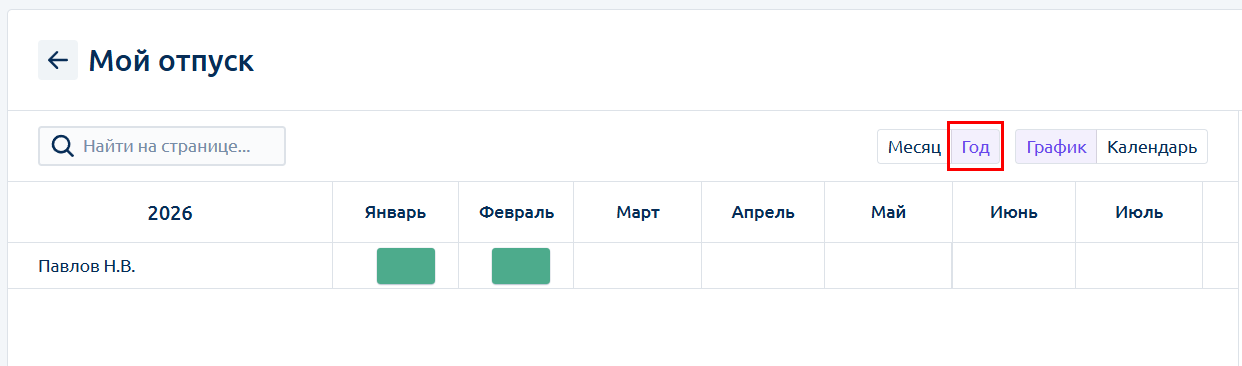
Task: Click the Май column header
Action: pyautogui.click(x=888, y=212)
